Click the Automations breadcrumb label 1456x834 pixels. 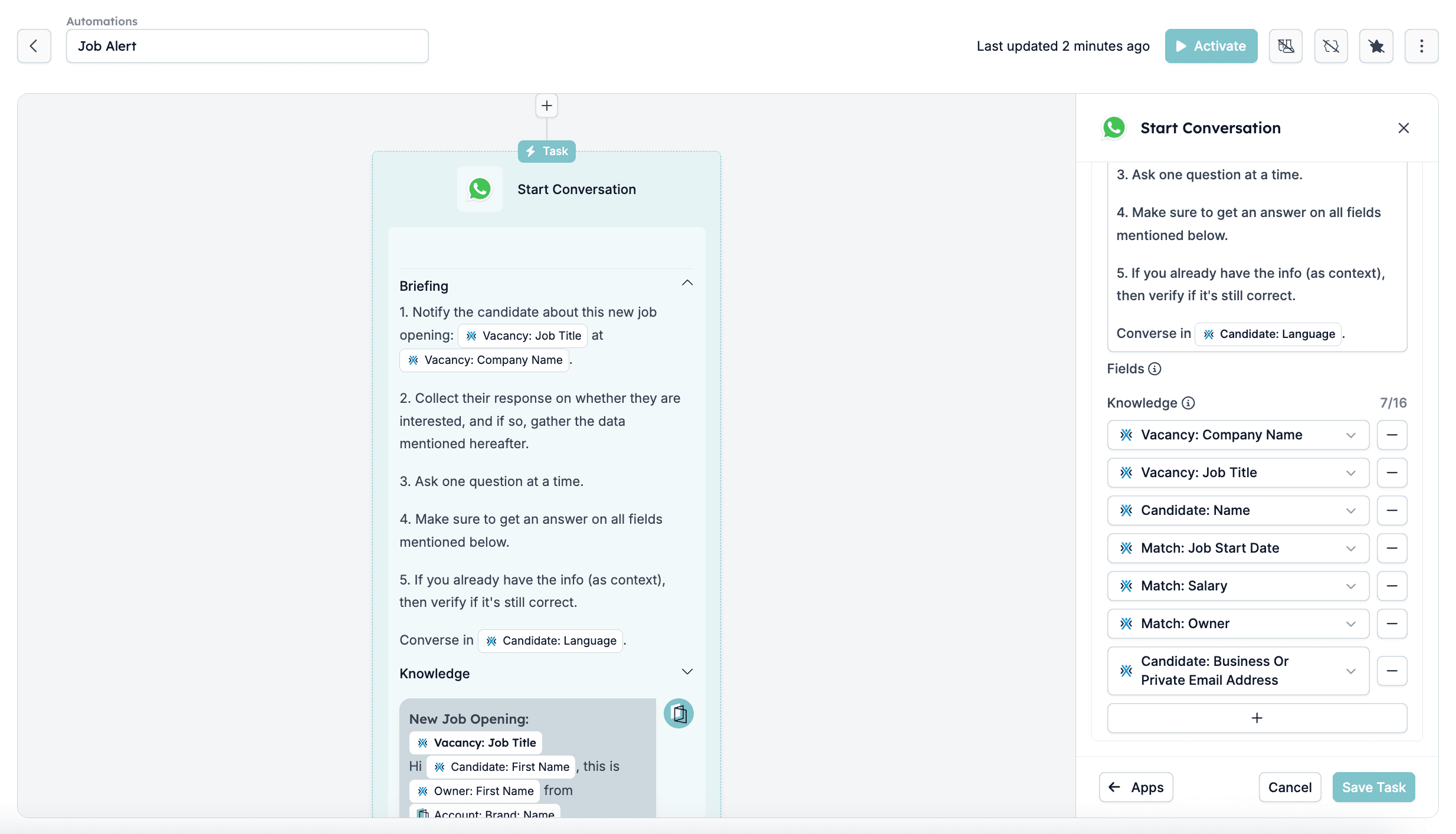click(x=101, y=21)
